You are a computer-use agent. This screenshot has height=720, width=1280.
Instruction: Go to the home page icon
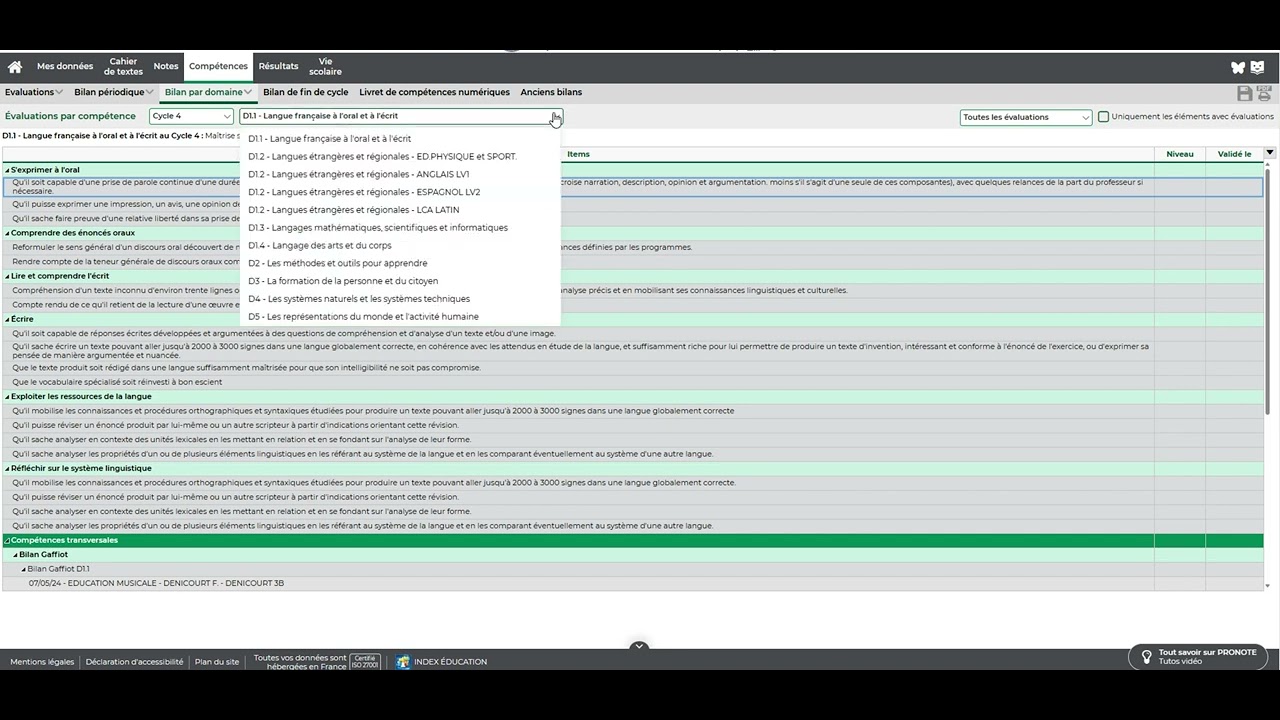coord(15,67)
